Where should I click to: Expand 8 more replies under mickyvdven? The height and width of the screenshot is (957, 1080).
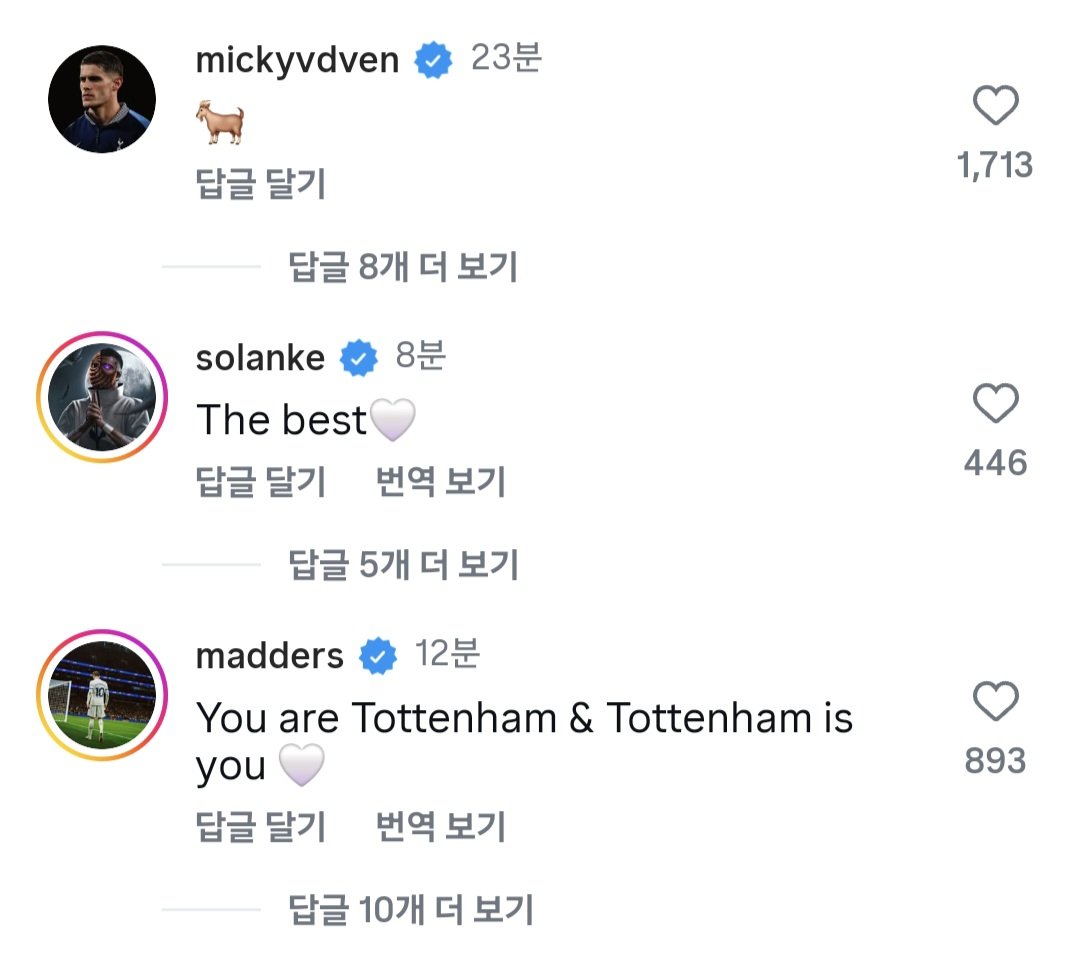[403, 267]
